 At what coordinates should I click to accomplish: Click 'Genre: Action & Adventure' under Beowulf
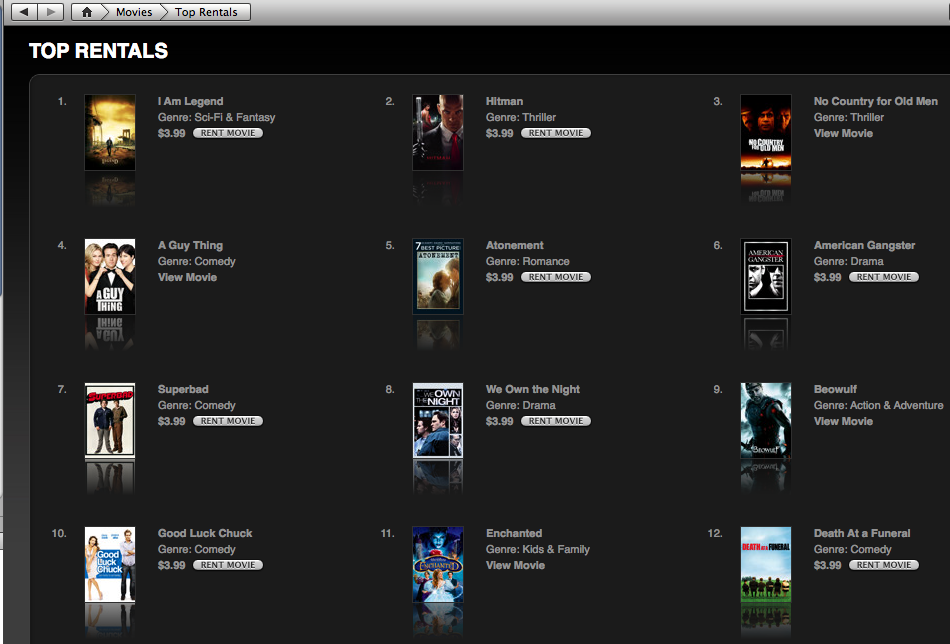(x=879, y=406)
